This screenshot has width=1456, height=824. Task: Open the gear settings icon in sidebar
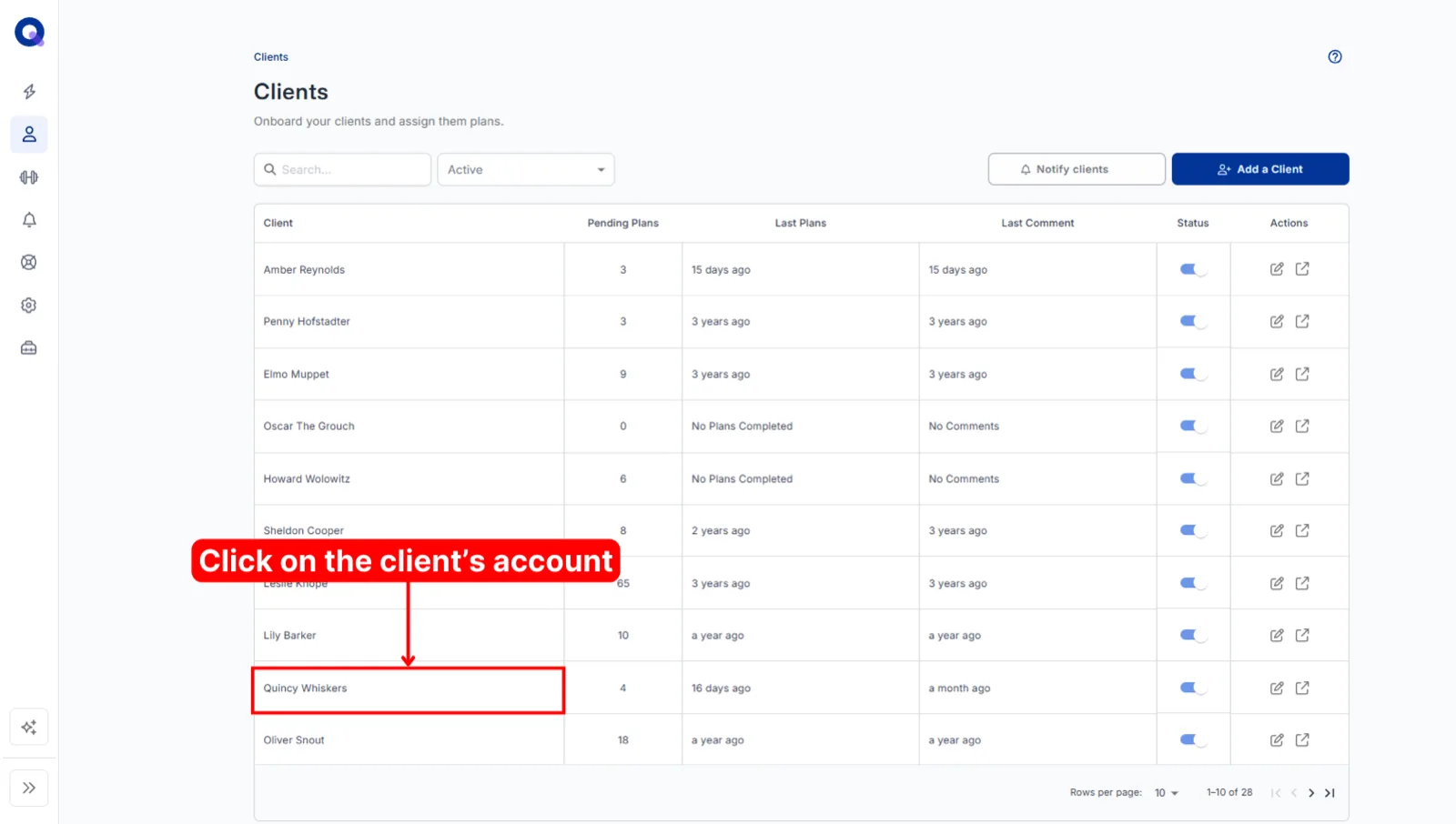29,306
